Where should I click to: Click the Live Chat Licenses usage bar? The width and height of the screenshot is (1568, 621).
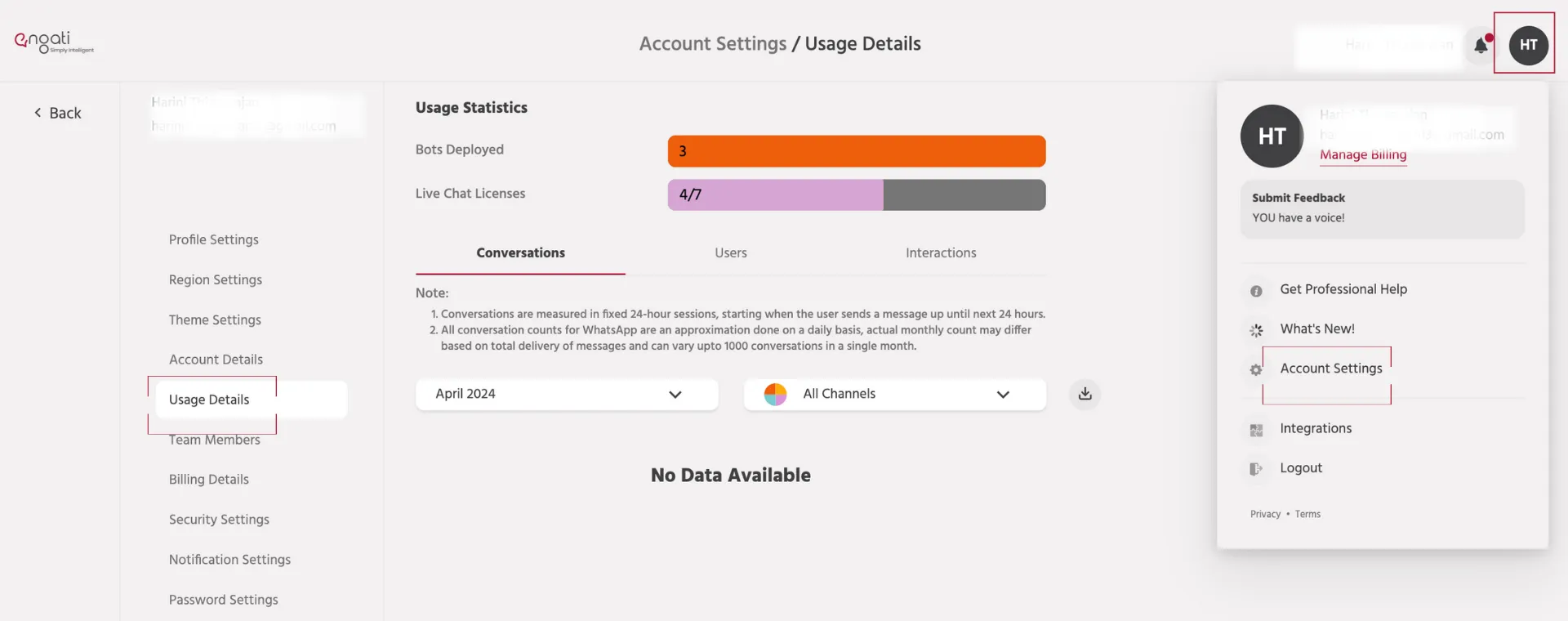point(856,194)
